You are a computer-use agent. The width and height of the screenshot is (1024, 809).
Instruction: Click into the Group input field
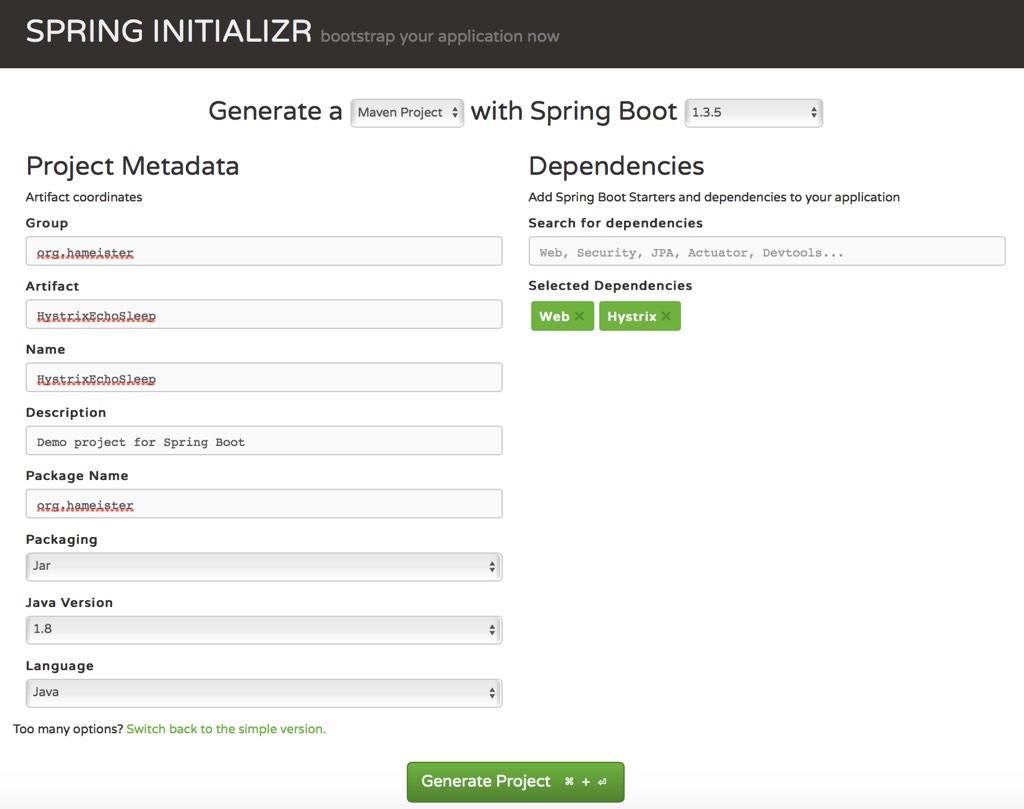pos(264,252)
